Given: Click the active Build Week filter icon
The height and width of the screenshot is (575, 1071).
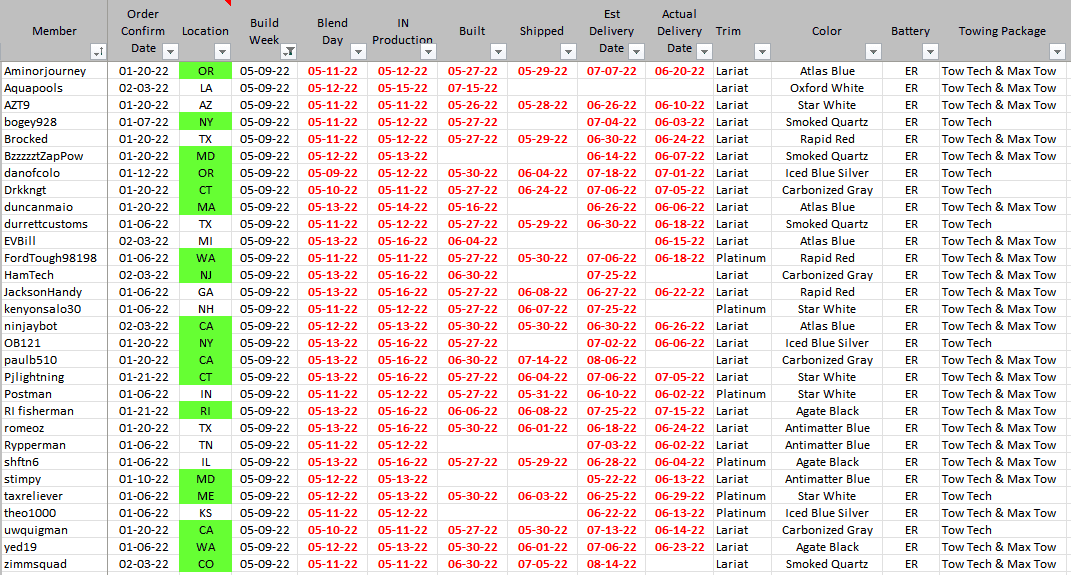Looking at the screenshot, I should coord(288,51).
